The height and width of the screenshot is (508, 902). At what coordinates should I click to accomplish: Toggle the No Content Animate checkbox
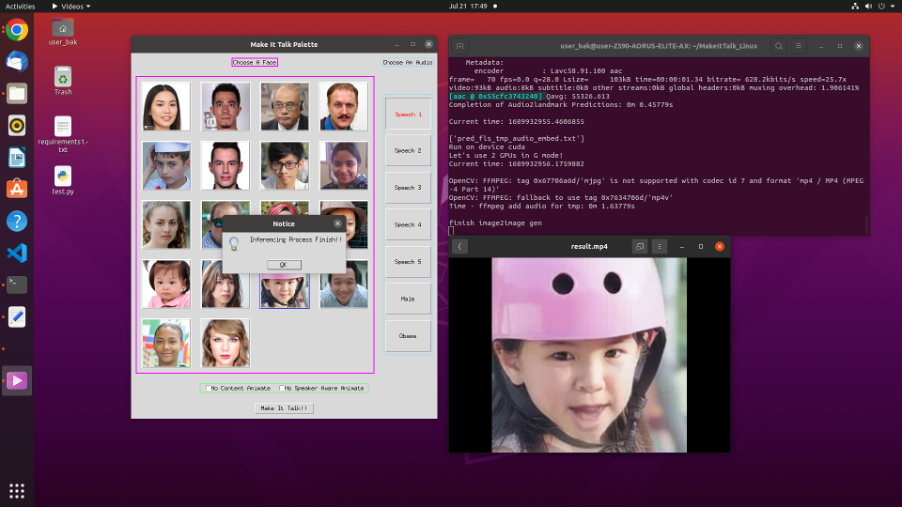click(x=208, y=388)
